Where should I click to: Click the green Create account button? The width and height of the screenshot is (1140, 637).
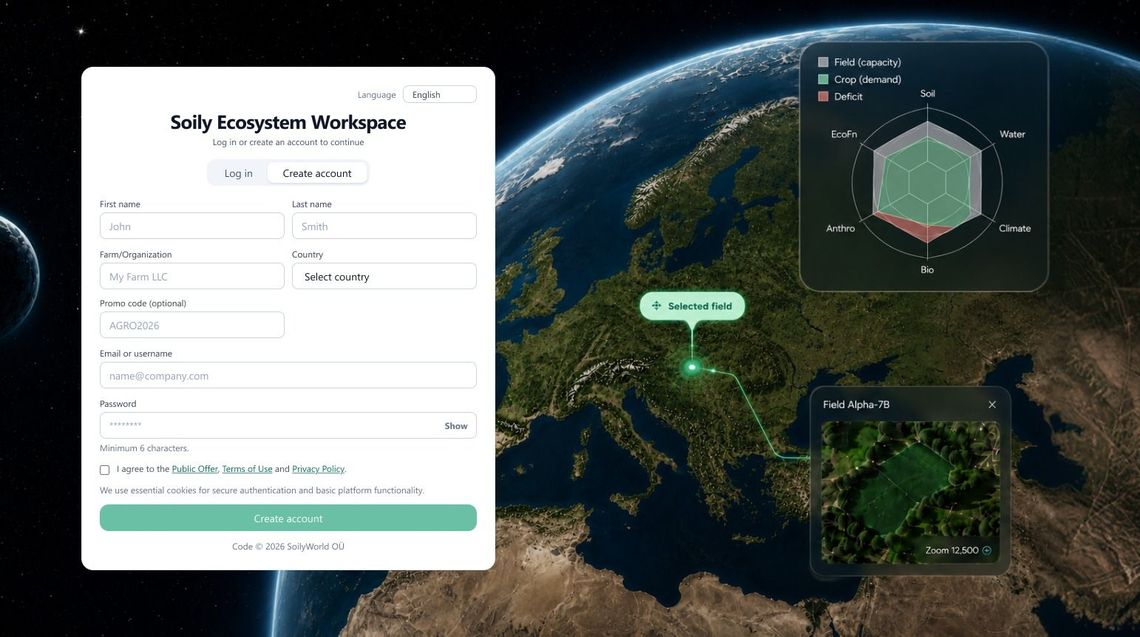point(288,518)
